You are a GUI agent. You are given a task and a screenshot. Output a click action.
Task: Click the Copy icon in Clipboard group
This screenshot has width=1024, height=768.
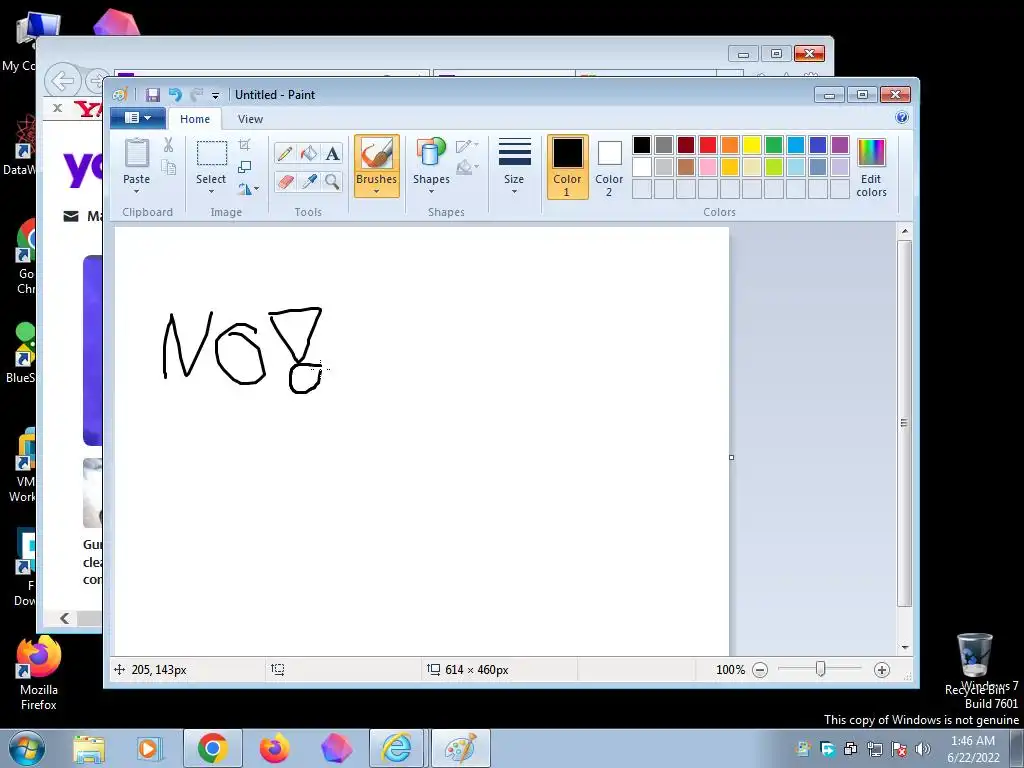168,168
